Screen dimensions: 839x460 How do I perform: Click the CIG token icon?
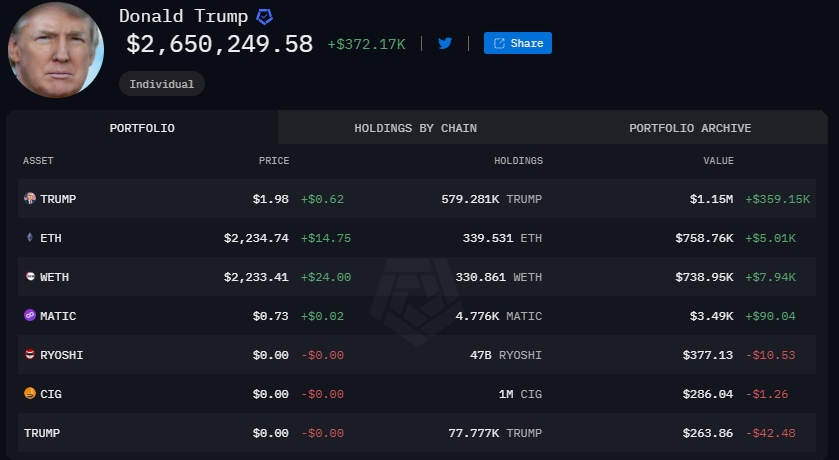pyautogui.click(x=29, y=394)
